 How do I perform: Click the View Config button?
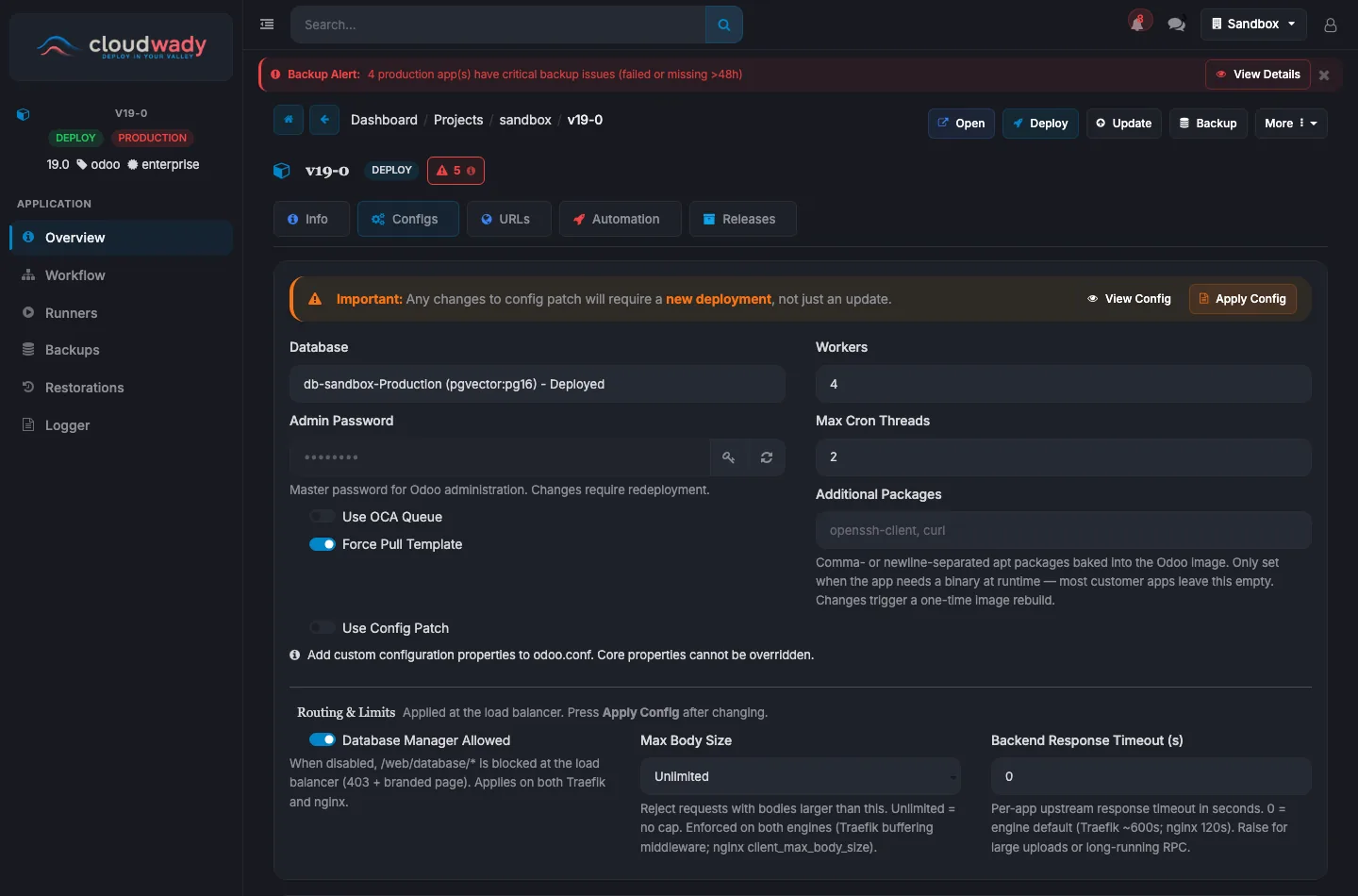pyautogui.click(x=1129, y=299)
